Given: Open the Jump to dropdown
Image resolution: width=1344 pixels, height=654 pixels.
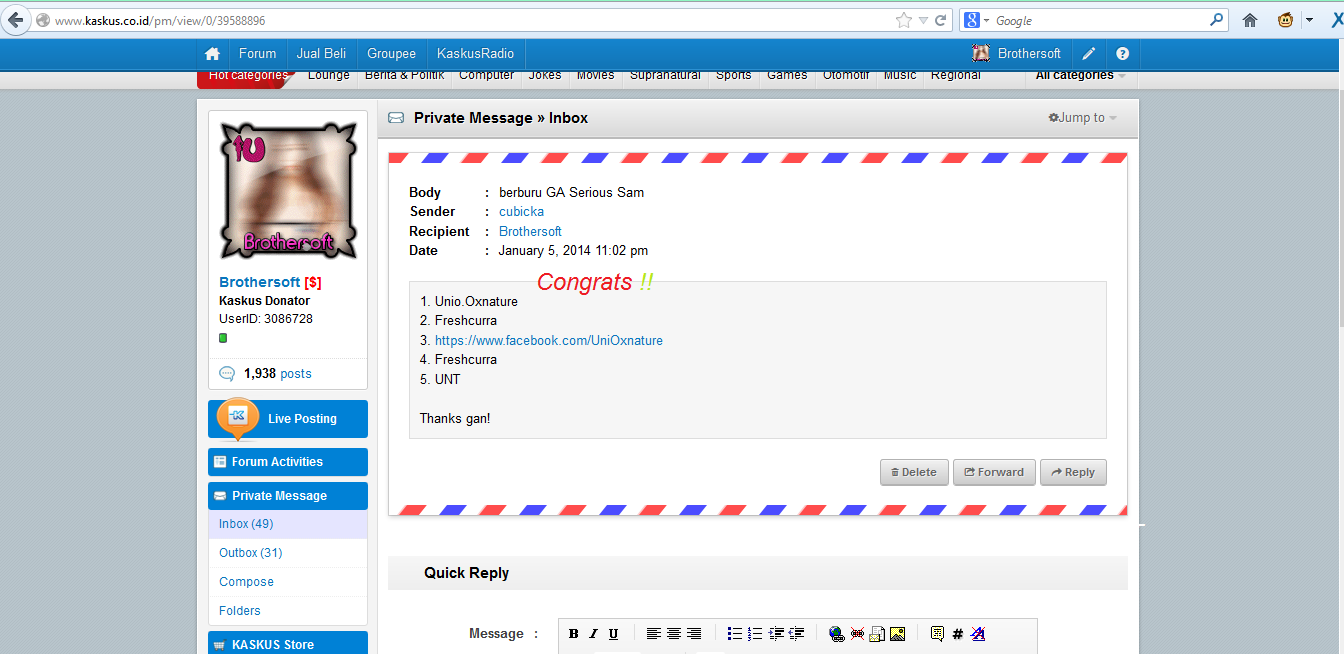Looking at the screenshot, I should (1083, 118).
